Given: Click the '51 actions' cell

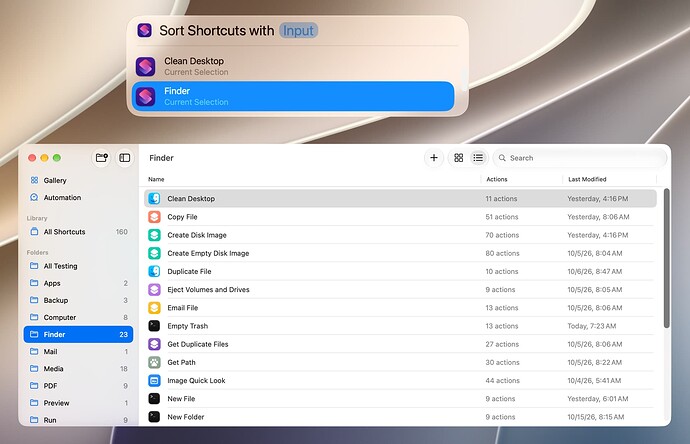Looking at the screenshot, I should 502,217.
